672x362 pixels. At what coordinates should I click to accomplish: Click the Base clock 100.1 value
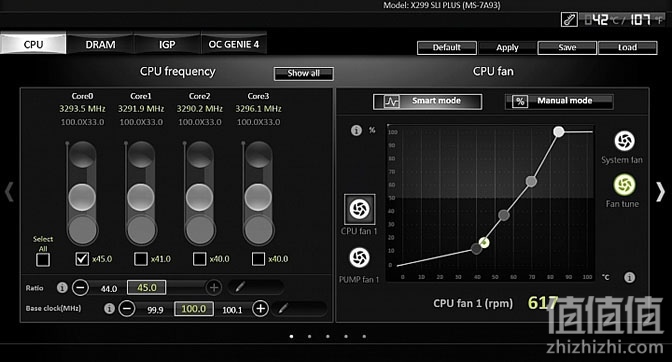[x=232, y=310]
